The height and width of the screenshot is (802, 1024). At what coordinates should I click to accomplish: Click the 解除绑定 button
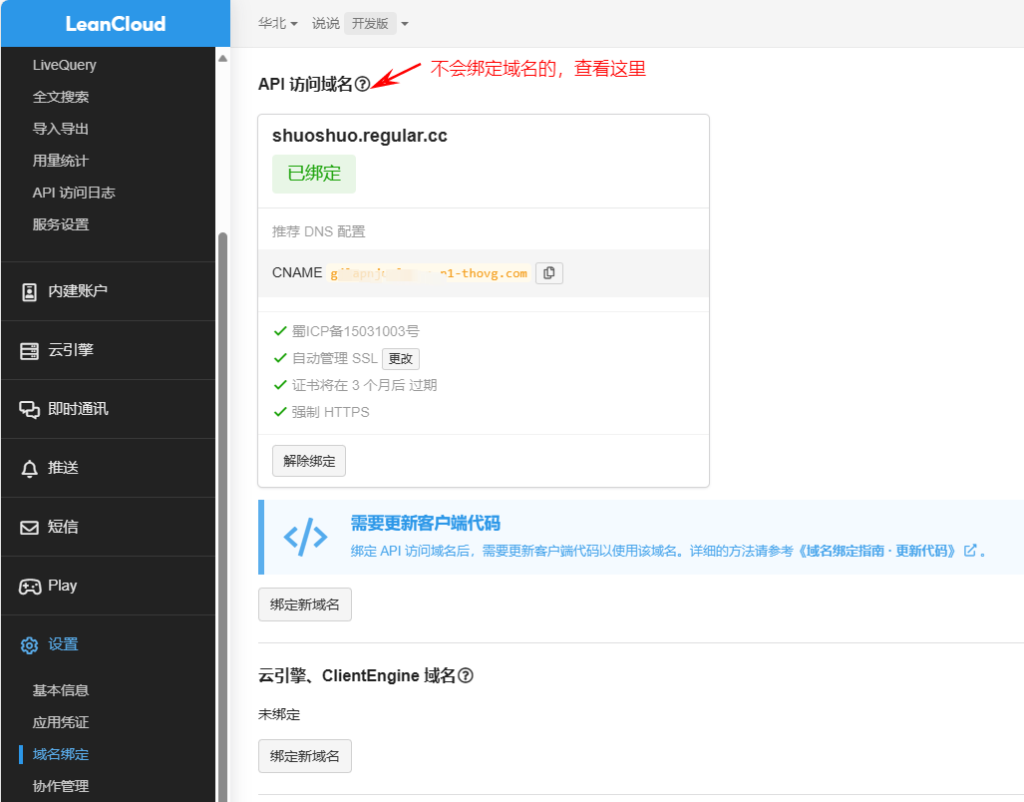click(308, 461)
